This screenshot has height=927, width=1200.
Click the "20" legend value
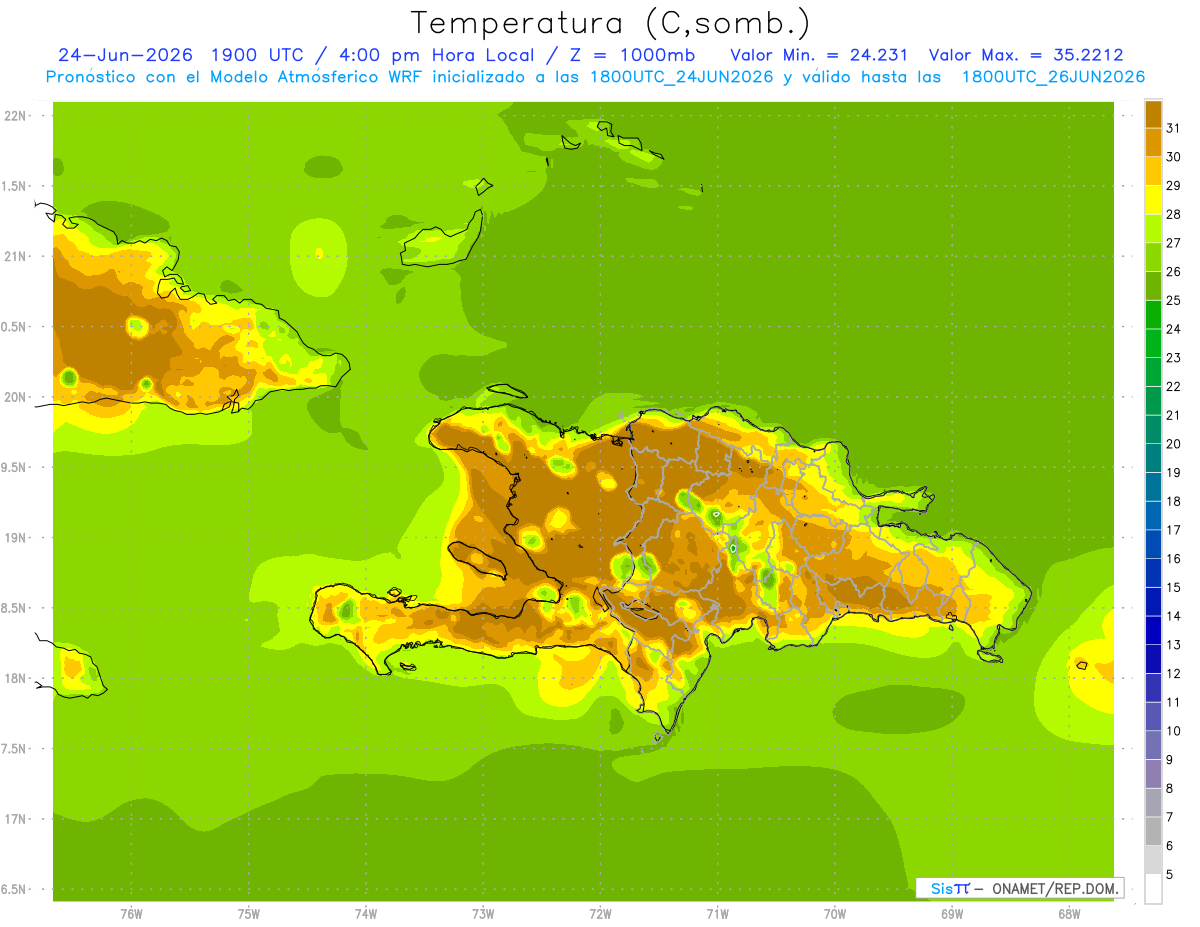pyautogui.click(x=1173, y=444)
